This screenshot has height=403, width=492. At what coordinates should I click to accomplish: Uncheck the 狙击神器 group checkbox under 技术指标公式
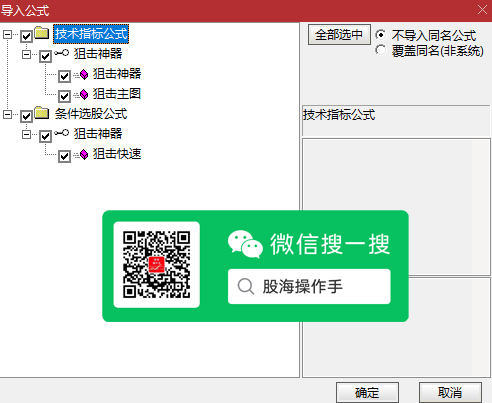coord(45,56)
